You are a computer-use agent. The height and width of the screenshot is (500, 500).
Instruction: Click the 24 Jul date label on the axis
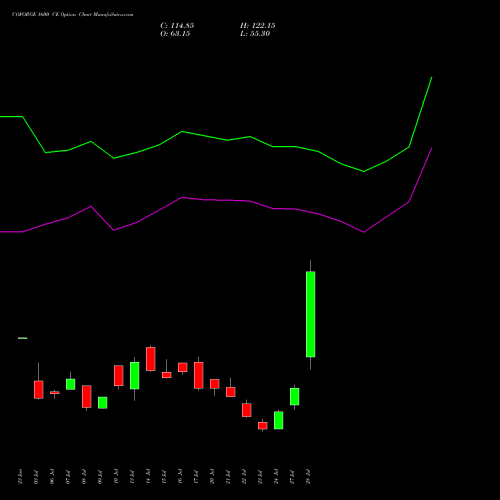click(x=276, y=477)
